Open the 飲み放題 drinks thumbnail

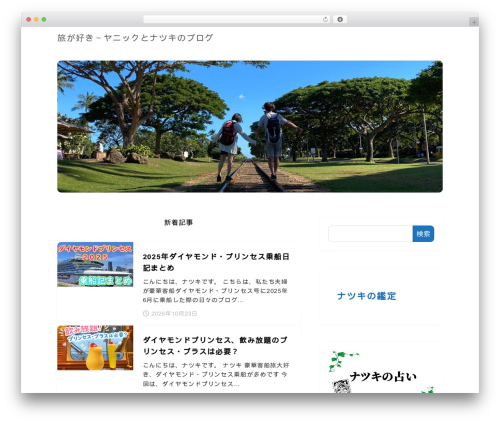coord(95,348)
